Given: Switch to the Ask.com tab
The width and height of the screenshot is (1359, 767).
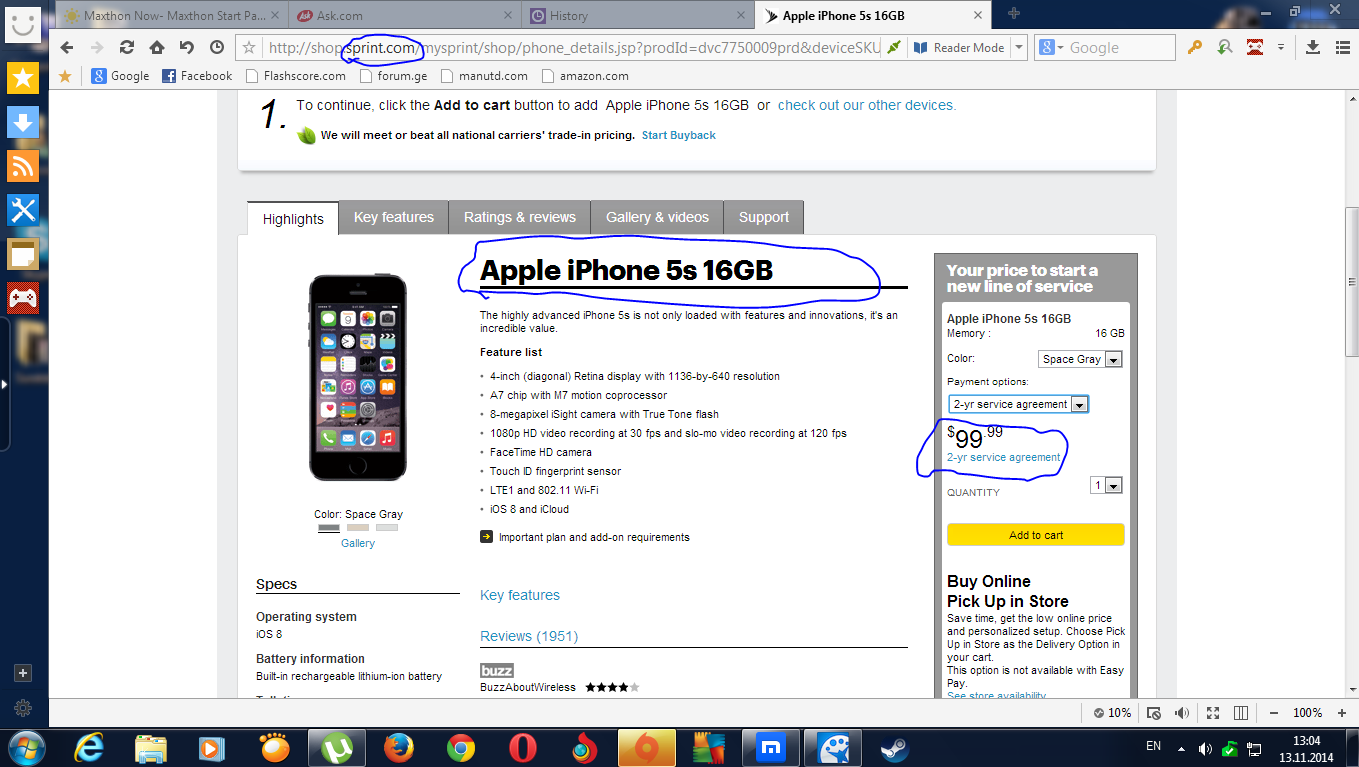Looking at the screenshot, I should pyautogui.click(x=405, y=15).
